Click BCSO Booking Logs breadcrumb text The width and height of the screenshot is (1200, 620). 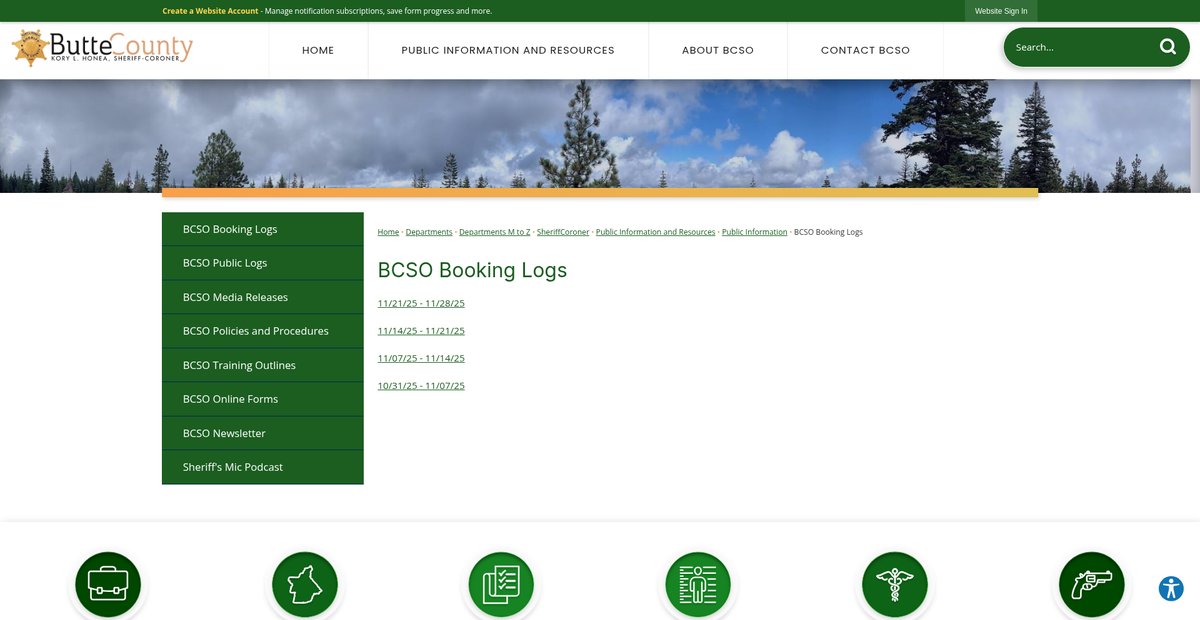tap(828, 232)
